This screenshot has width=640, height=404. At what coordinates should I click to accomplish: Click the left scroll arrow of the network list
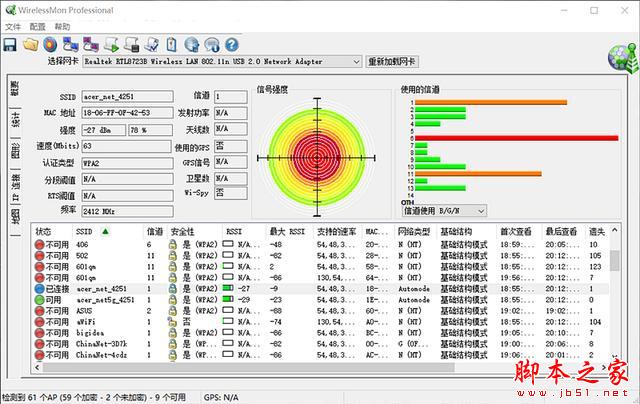point(37,367)
